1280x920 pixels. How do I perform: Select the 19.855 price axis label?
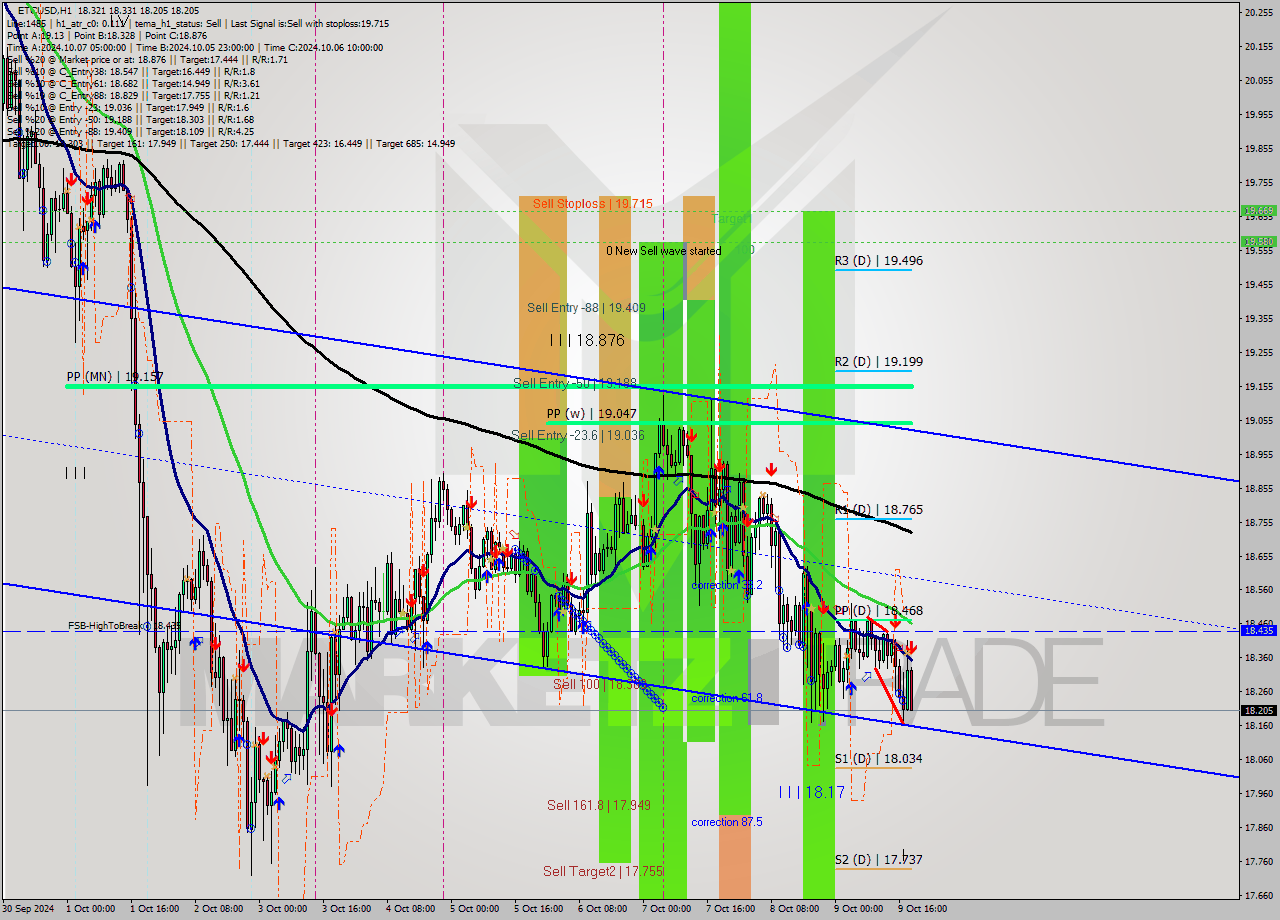tap(1258, 148)
